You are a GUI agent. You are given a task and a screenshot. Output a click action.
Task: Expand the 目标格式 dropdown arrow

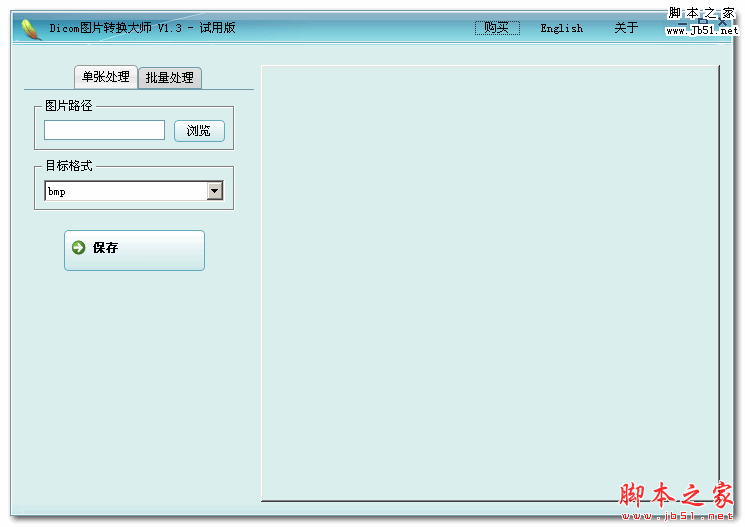(215, 191)
